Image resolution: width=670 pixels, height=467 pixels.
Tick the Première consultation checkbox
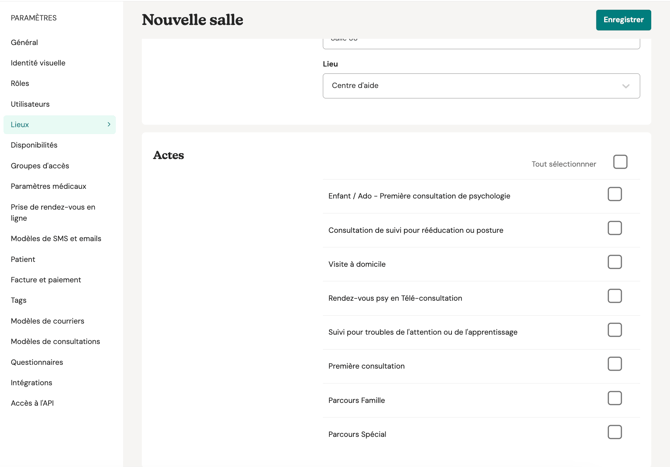614,364
